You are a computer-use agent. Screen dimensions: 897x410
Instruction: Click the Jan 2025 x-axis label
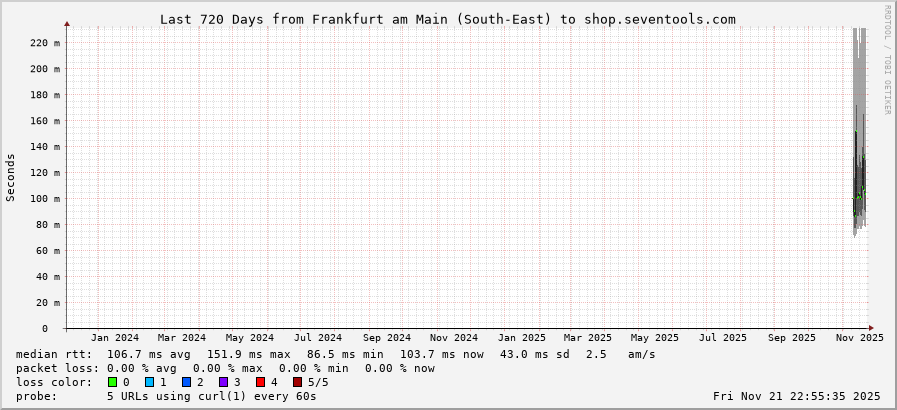pyautogui.click(x=521, y=338)
